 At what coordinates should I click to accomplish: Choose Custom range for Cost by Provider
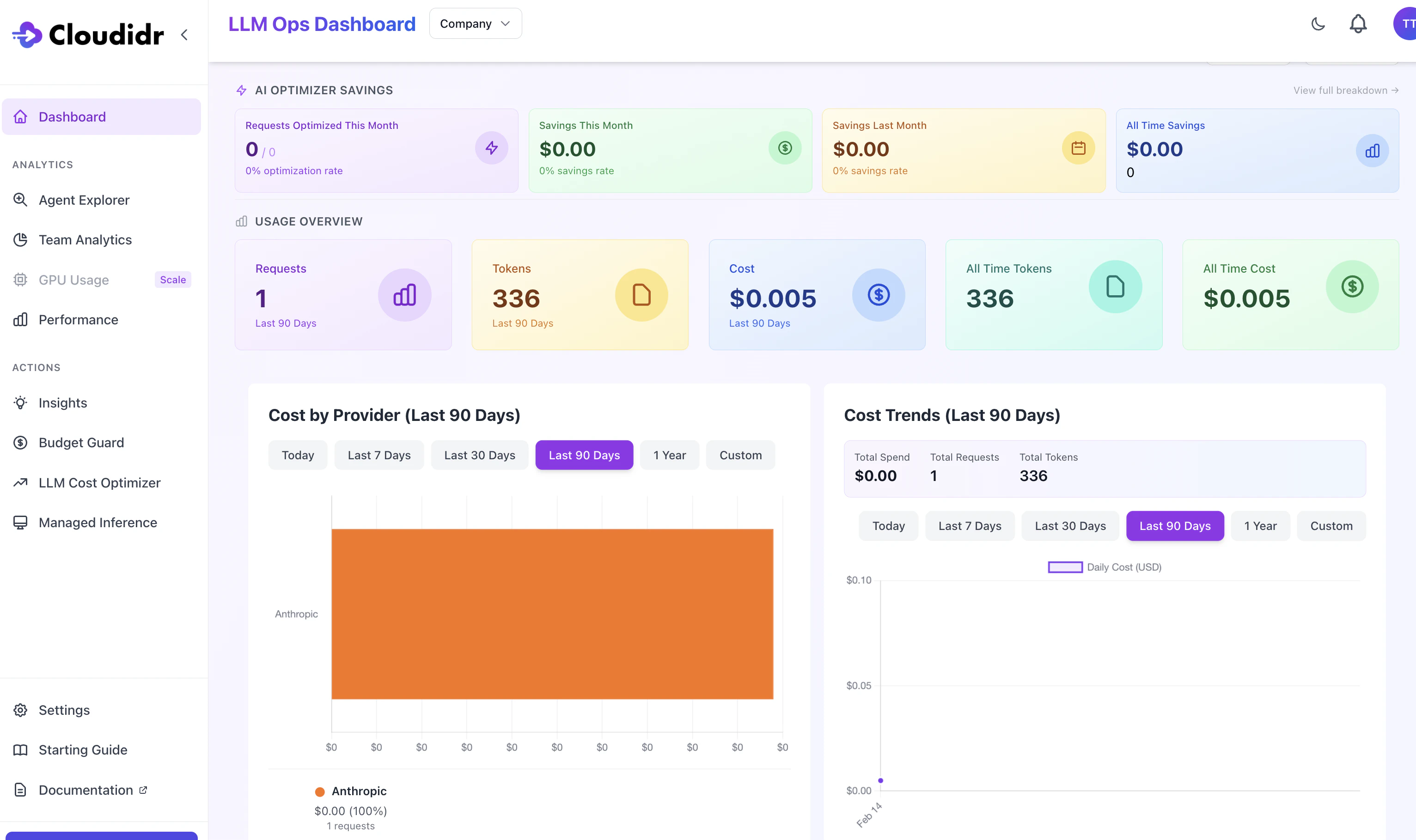click(740, 455)
